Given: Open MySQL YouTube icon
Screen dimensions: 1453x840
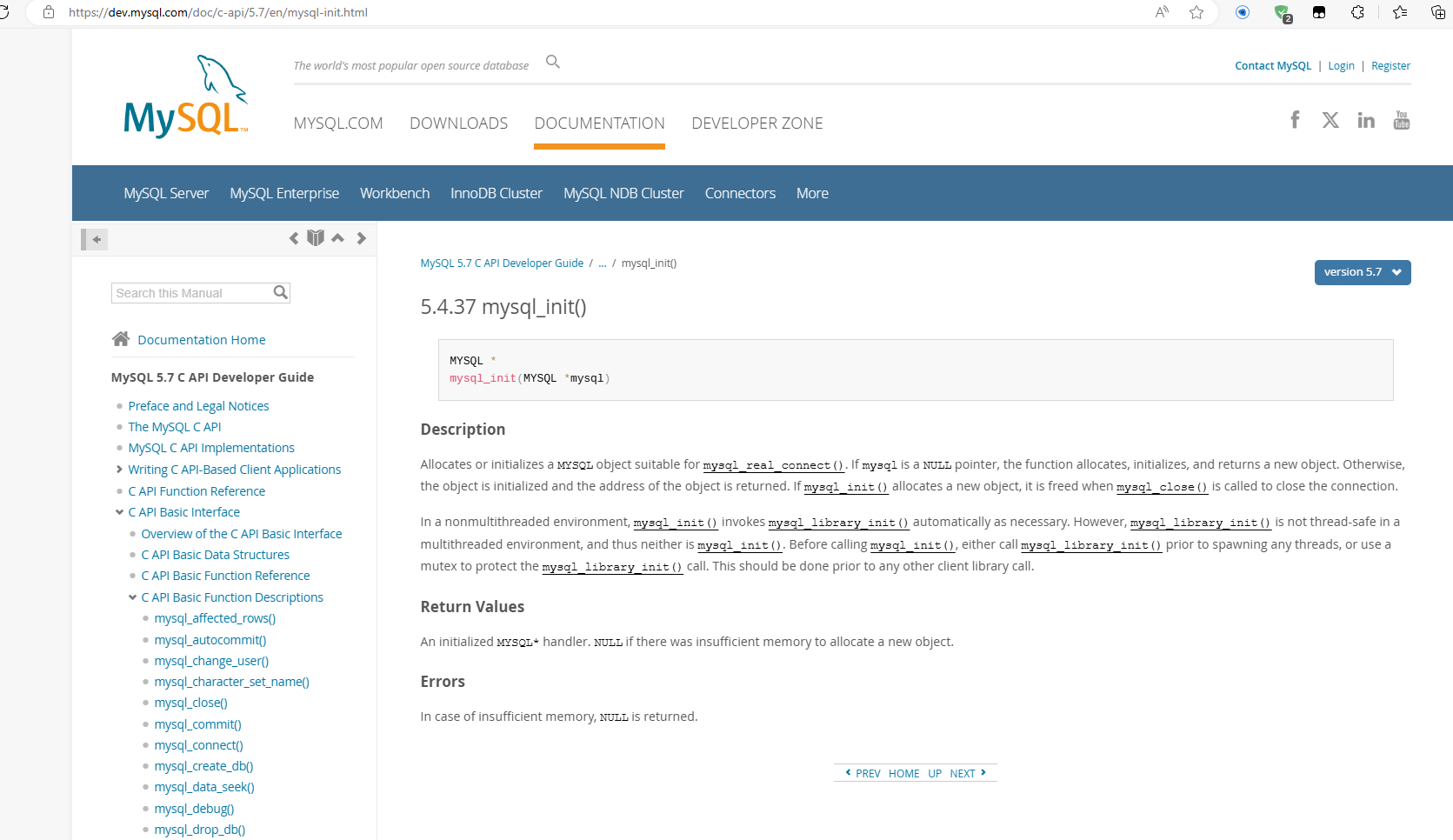Looking at the screenshot, I should point(1402,120).
